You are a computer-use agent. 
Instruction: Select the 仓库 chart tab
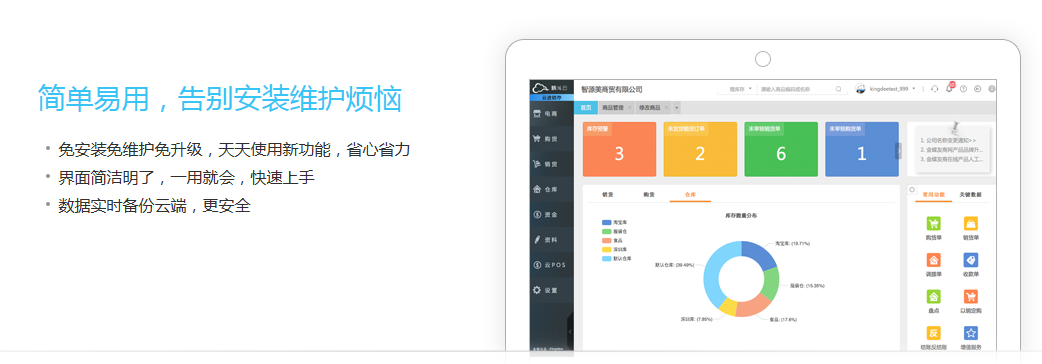click(690, 195)
